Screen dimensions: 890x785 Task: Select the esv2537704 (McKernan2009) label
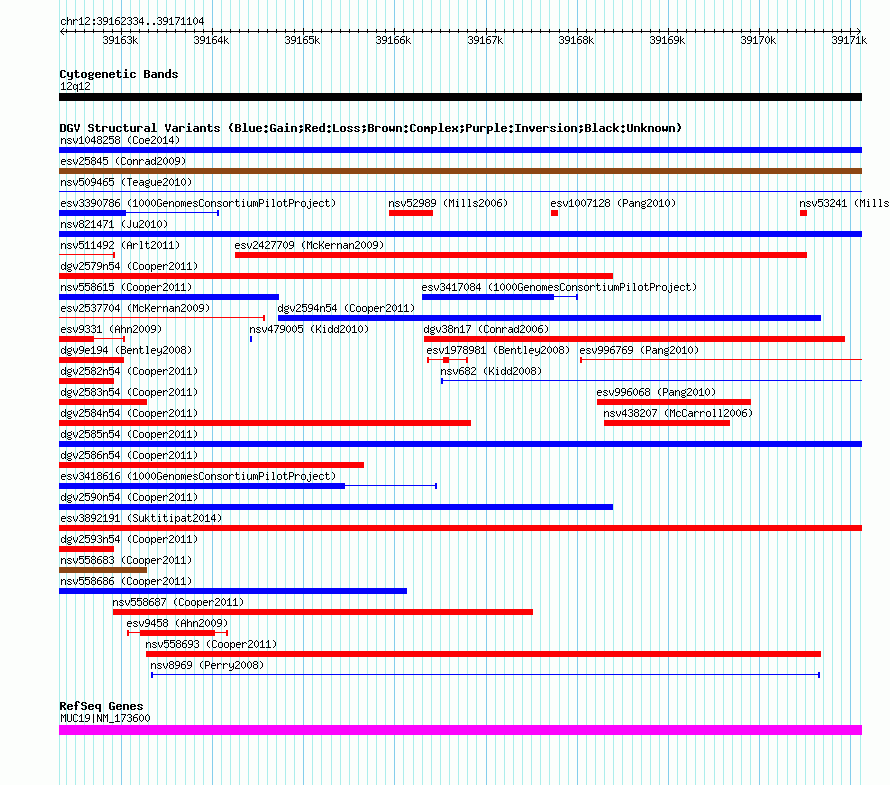coord(135,308)
